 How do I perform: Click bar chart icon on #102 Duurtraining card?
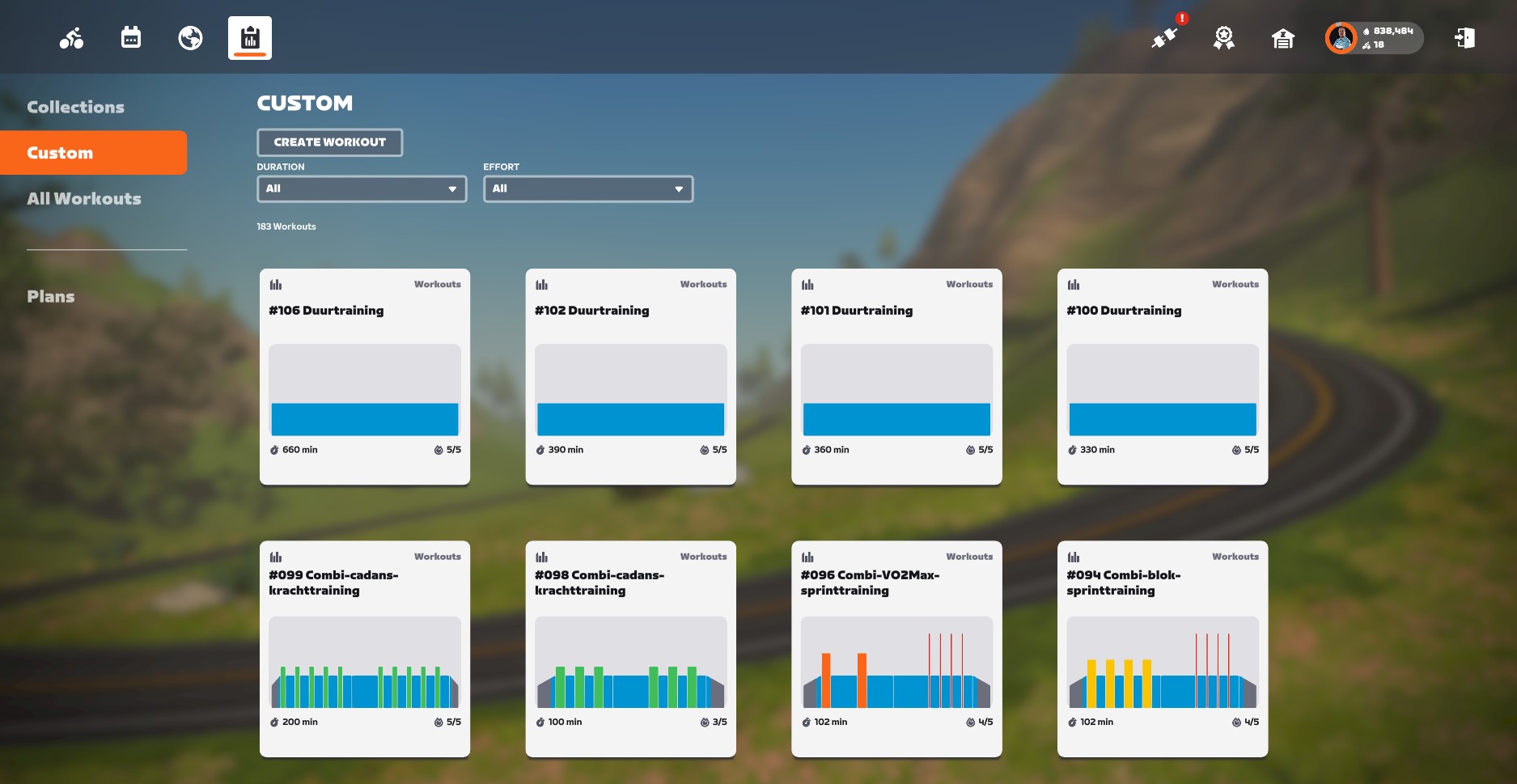(x=542, y=285)
